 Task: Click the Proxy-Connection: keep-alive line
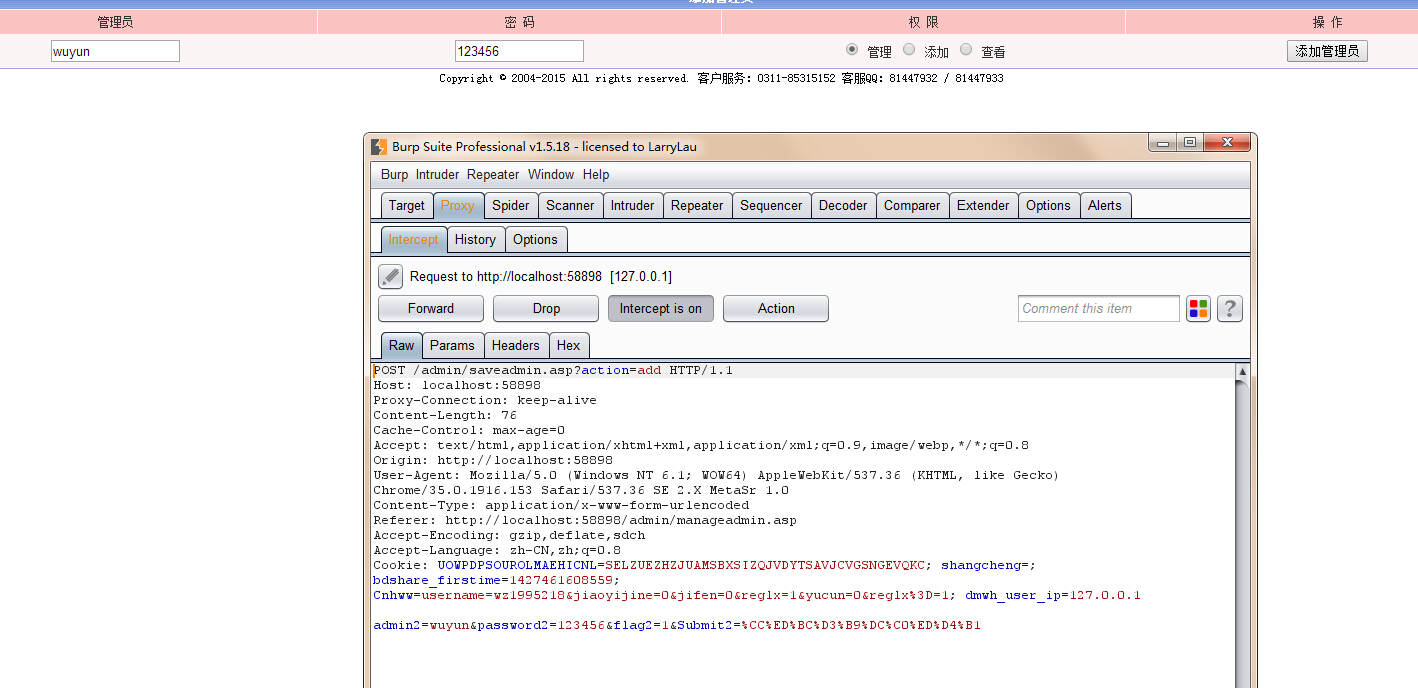pos(485,400)
